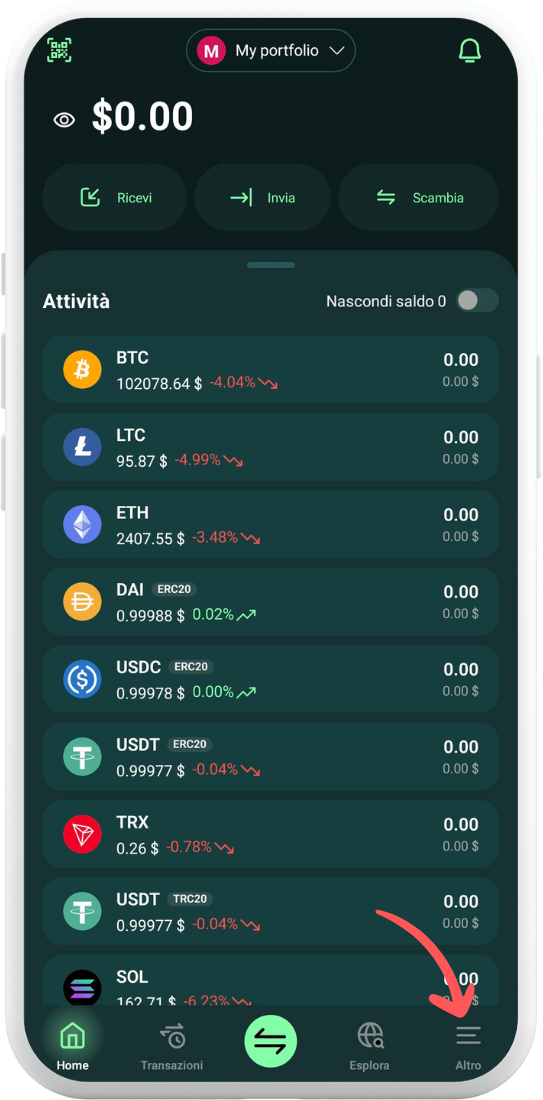Tap the Invia button

[262, 198]
